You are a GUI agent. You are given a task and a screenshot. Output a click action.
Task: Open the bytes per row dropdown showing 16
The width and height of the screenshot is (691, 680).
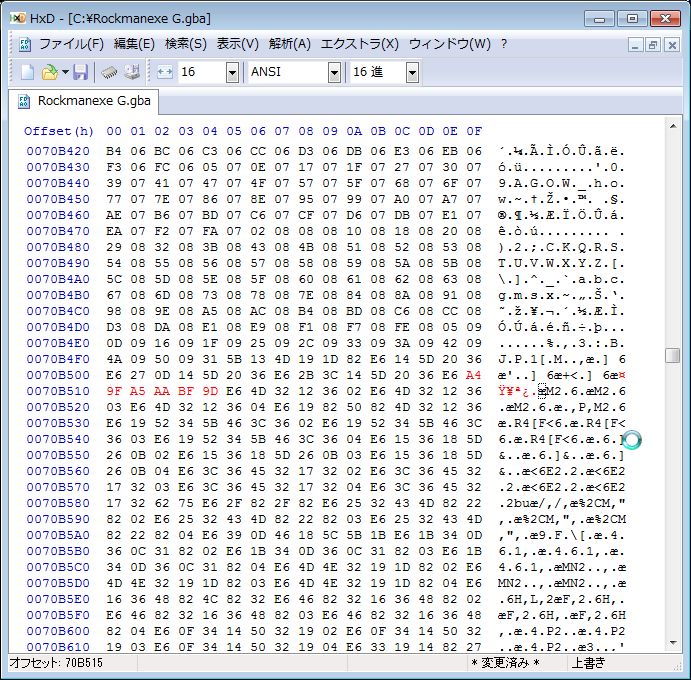click(x=232, y=72)
